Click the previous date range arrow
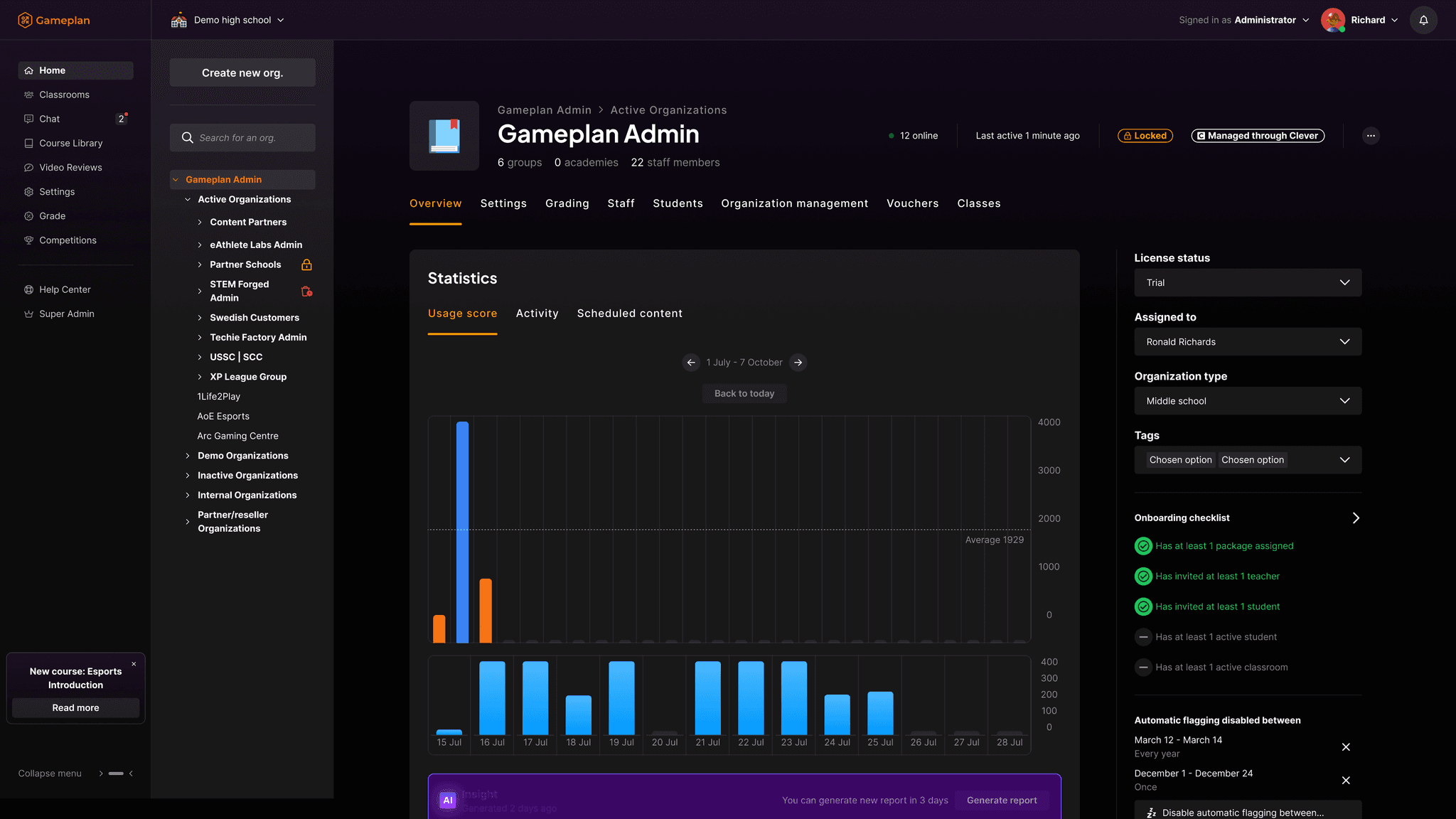The height and width of the screenshot is (819, 1456). (x=691, y=363)
